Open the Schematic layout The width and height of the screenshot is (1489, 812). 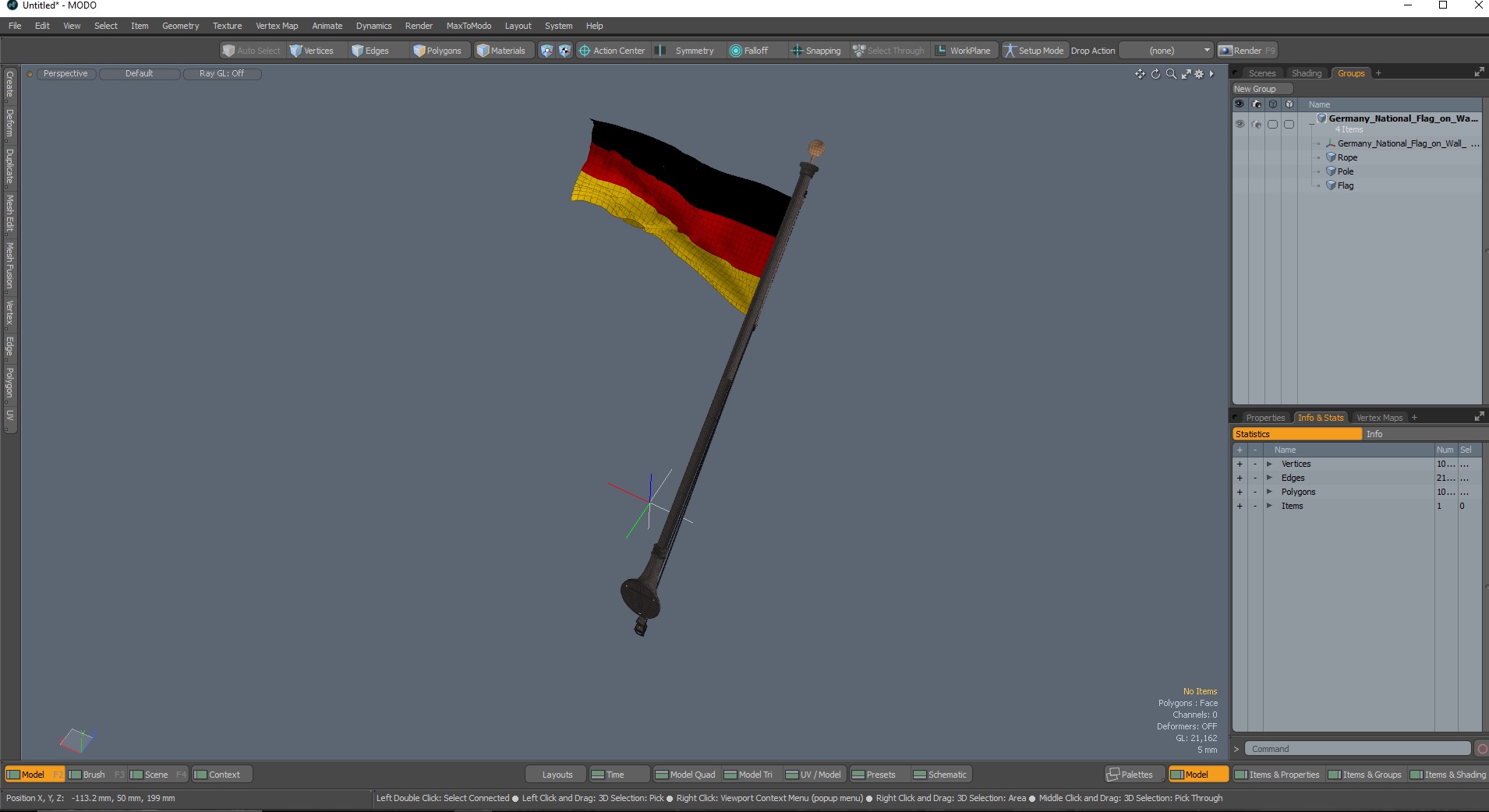[x=940, y=775]
